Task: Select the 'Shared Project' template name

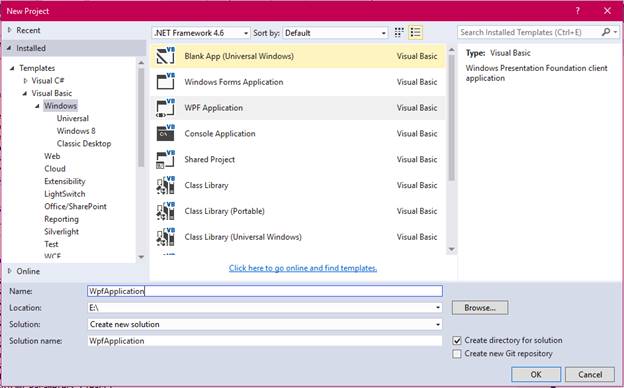Action: [x=210, y=160]
